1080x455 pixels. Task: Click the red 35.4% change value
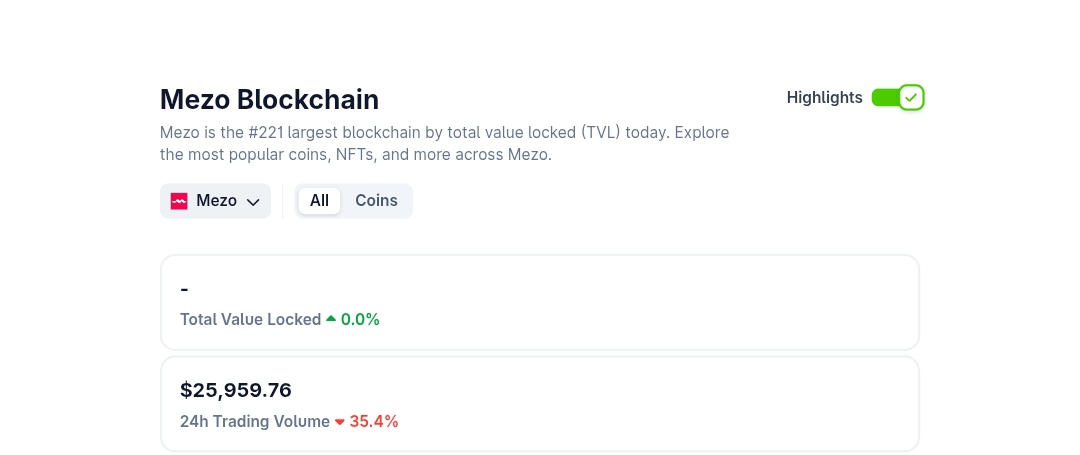click(x=374, y=422)
